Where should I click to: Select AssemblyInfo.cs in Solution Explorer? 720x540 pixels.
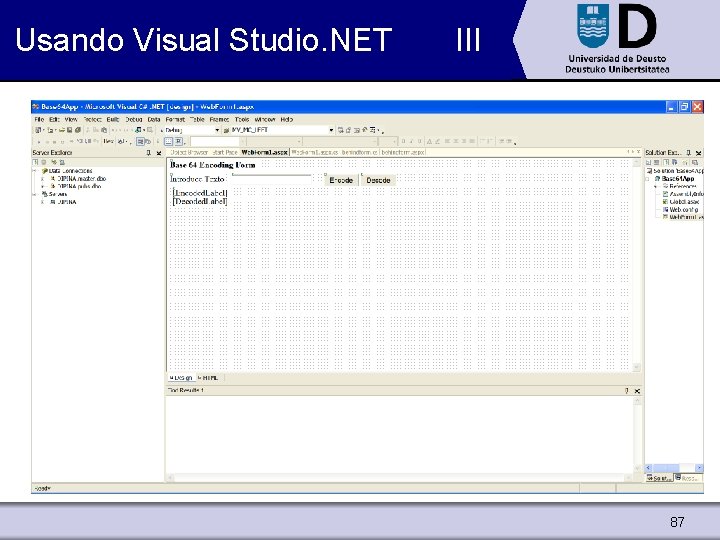coord(686,194)
